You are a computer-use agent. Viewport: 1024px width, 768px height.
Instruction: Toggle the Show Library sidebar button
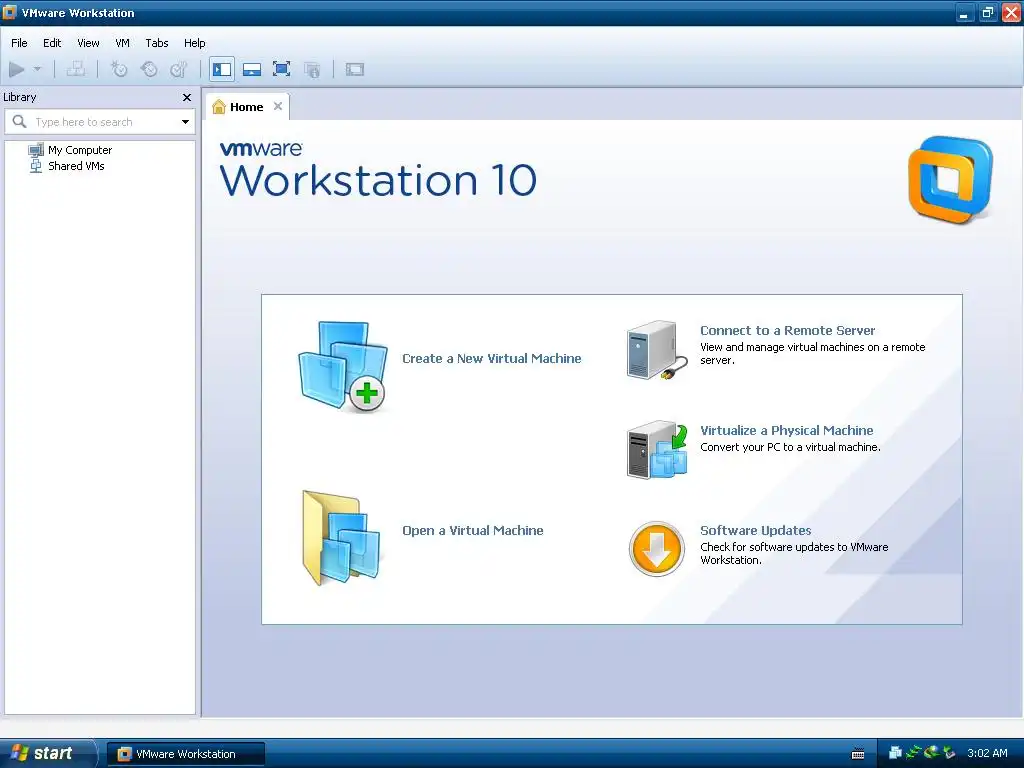tap(222, 69)
